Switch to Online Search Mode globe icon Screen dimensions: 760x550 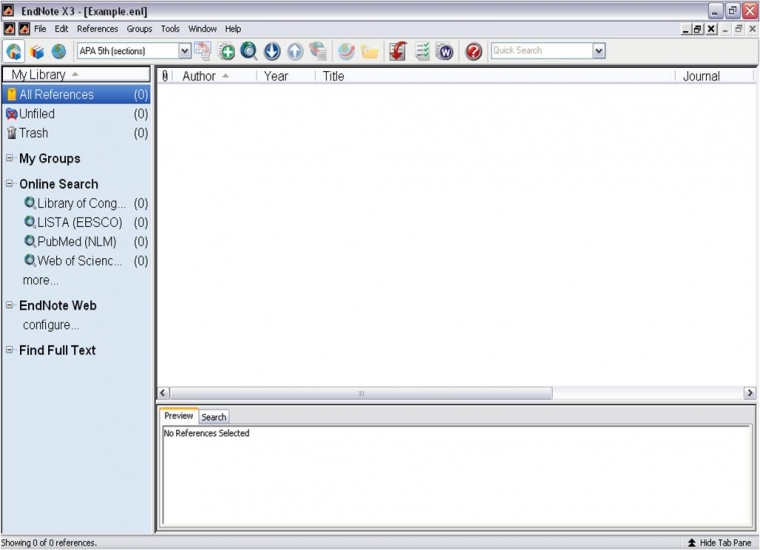(59, 51)
